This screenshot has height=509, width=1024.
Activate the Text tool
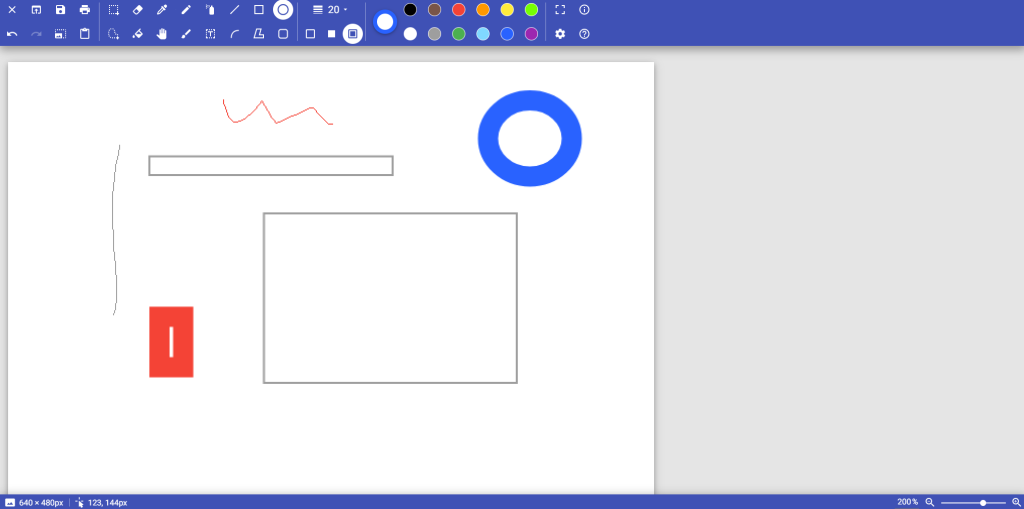point(210,34)
